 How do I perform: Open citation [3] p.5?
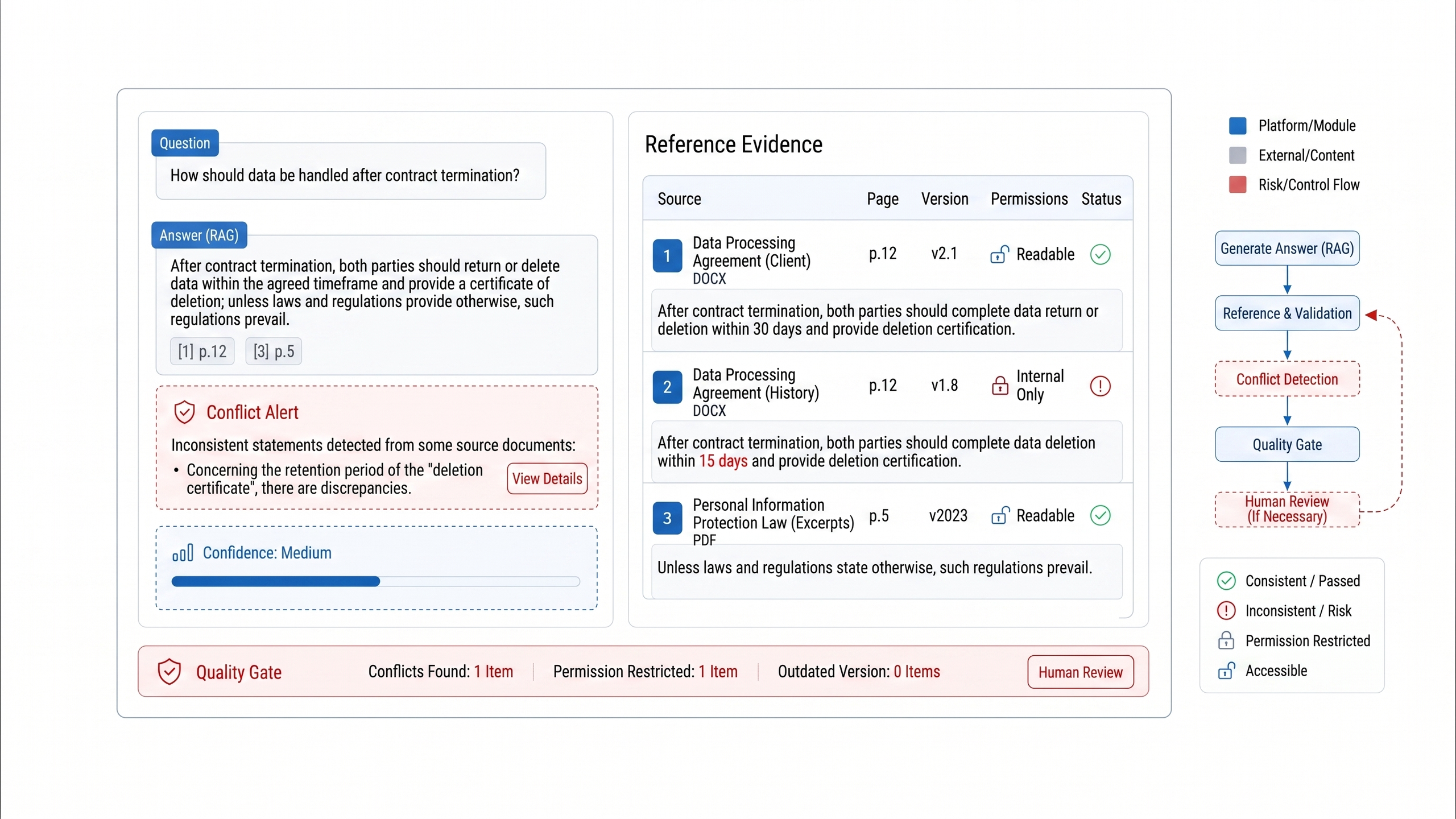(x=274, y=351)
